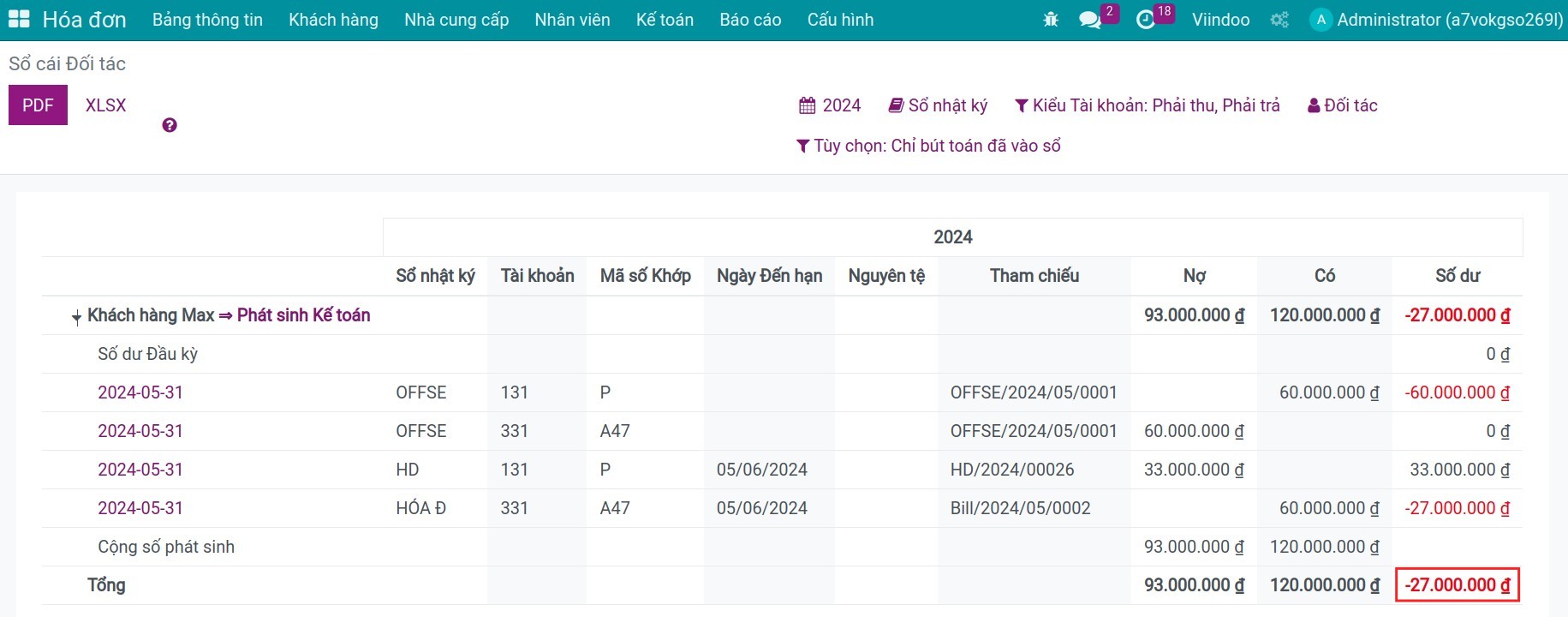The width and height of the screenshot is (1568, 617).
Task: Open the Báo cáo menu
Action: click(x=750, y=20)
